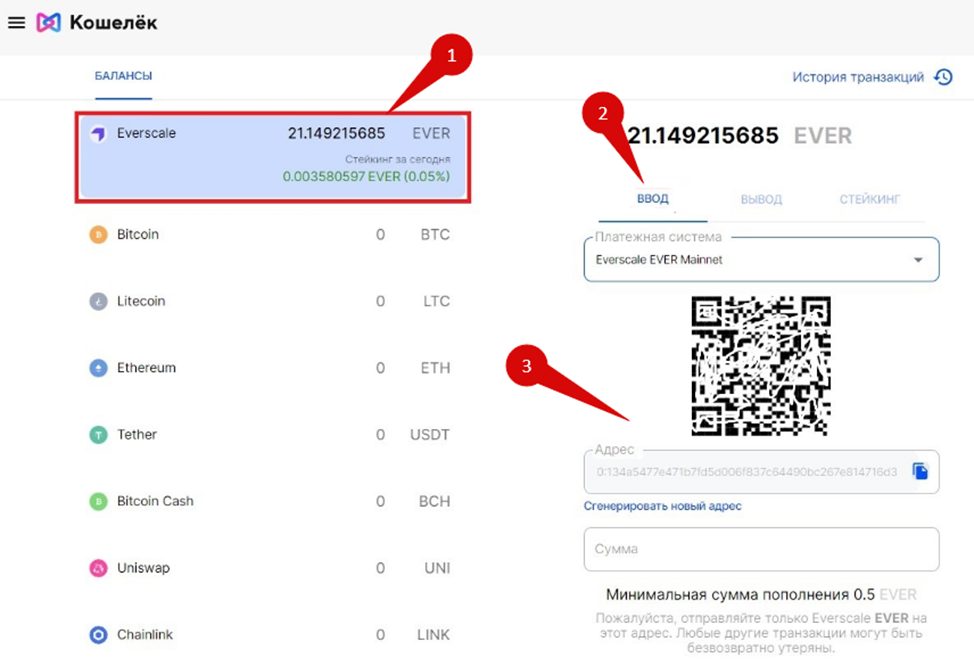This screenshot has width=974, height=666.
Task: Click Сгенерировать новый адрес link
Action: [x=663, y=506]
